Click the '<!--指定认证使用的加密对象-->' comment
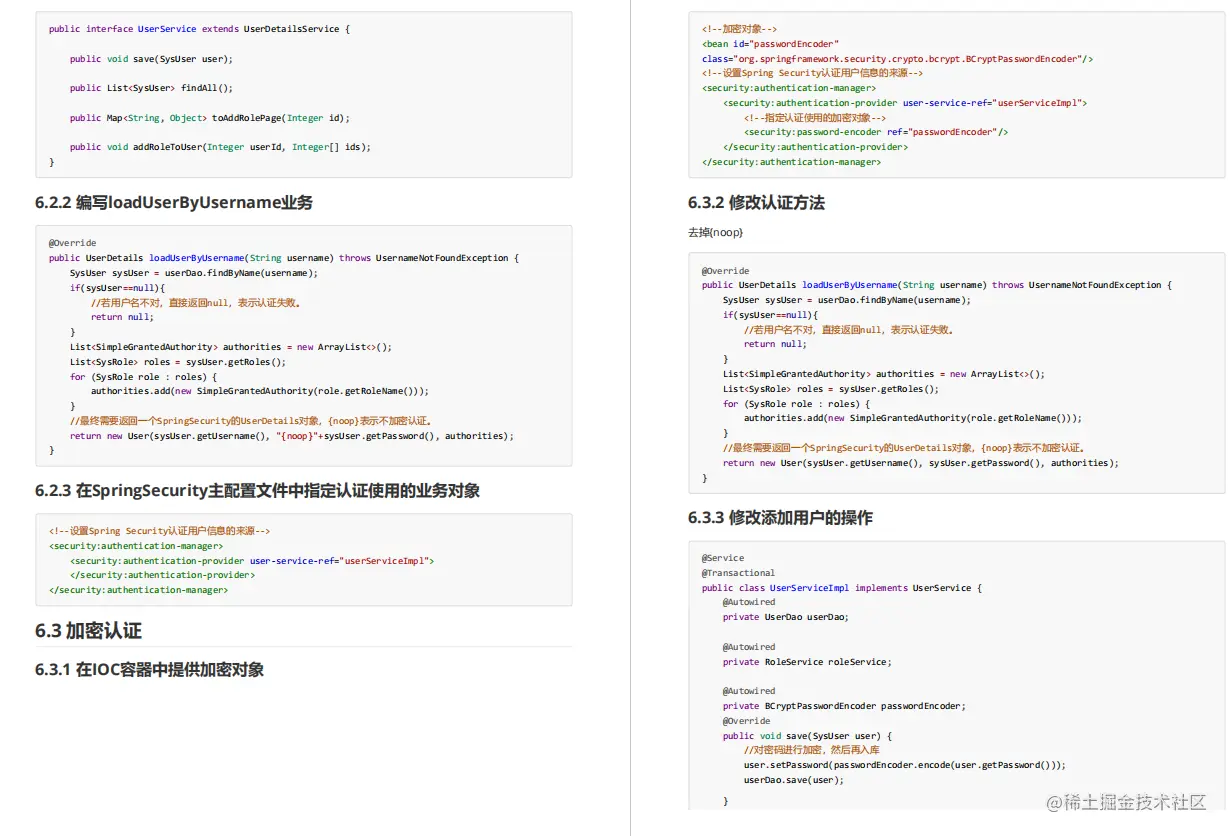1230x836 pixels. [x=815, y=118]
